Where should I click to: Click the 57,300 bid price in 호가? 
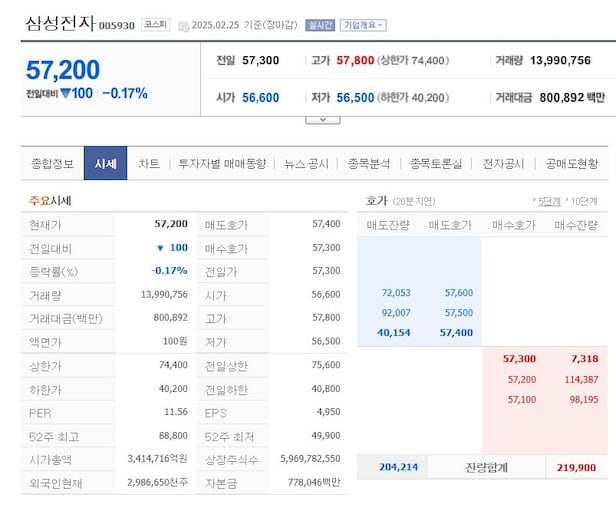click(x=519, y=358)
